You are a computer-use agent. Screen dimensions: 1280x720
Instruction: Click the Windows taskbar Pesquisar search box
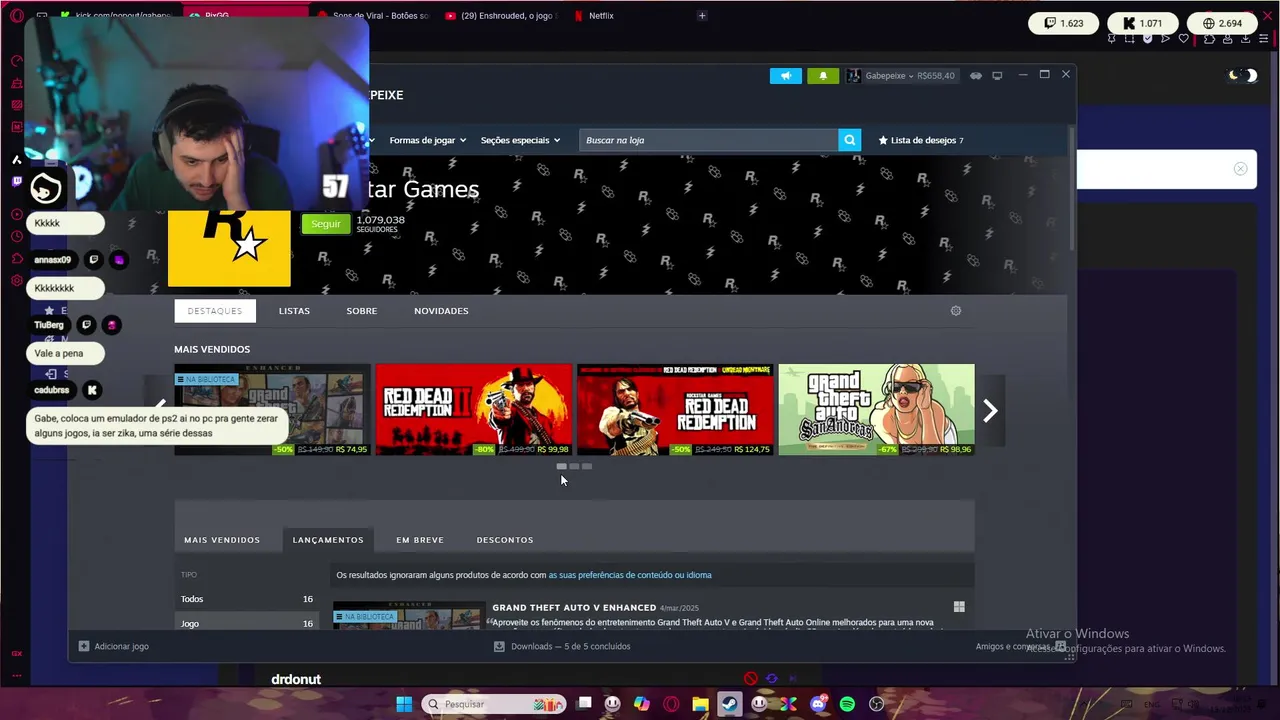click(493, 704)
